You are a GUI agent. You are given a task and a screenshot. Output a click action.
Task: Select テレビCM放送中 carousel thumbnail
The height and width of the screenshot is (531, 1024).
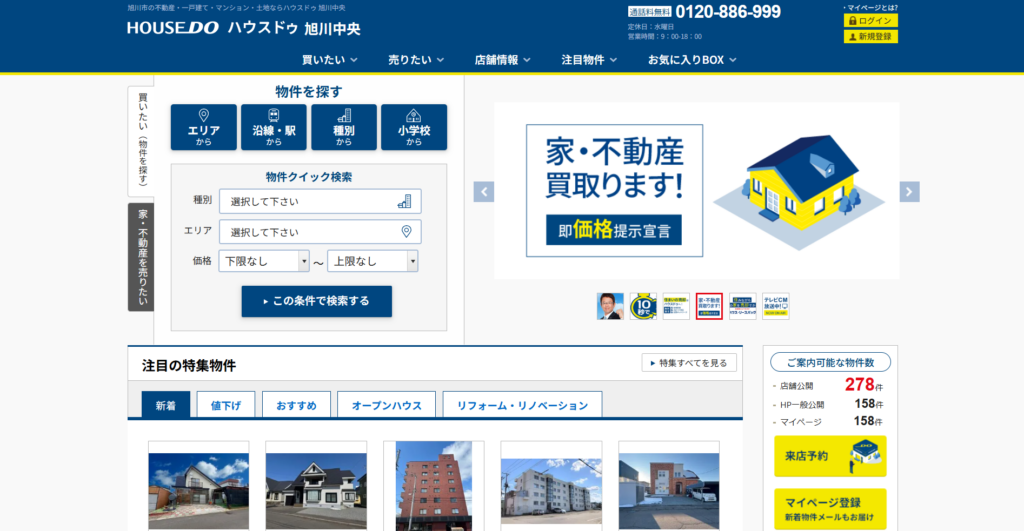[776, 306]
